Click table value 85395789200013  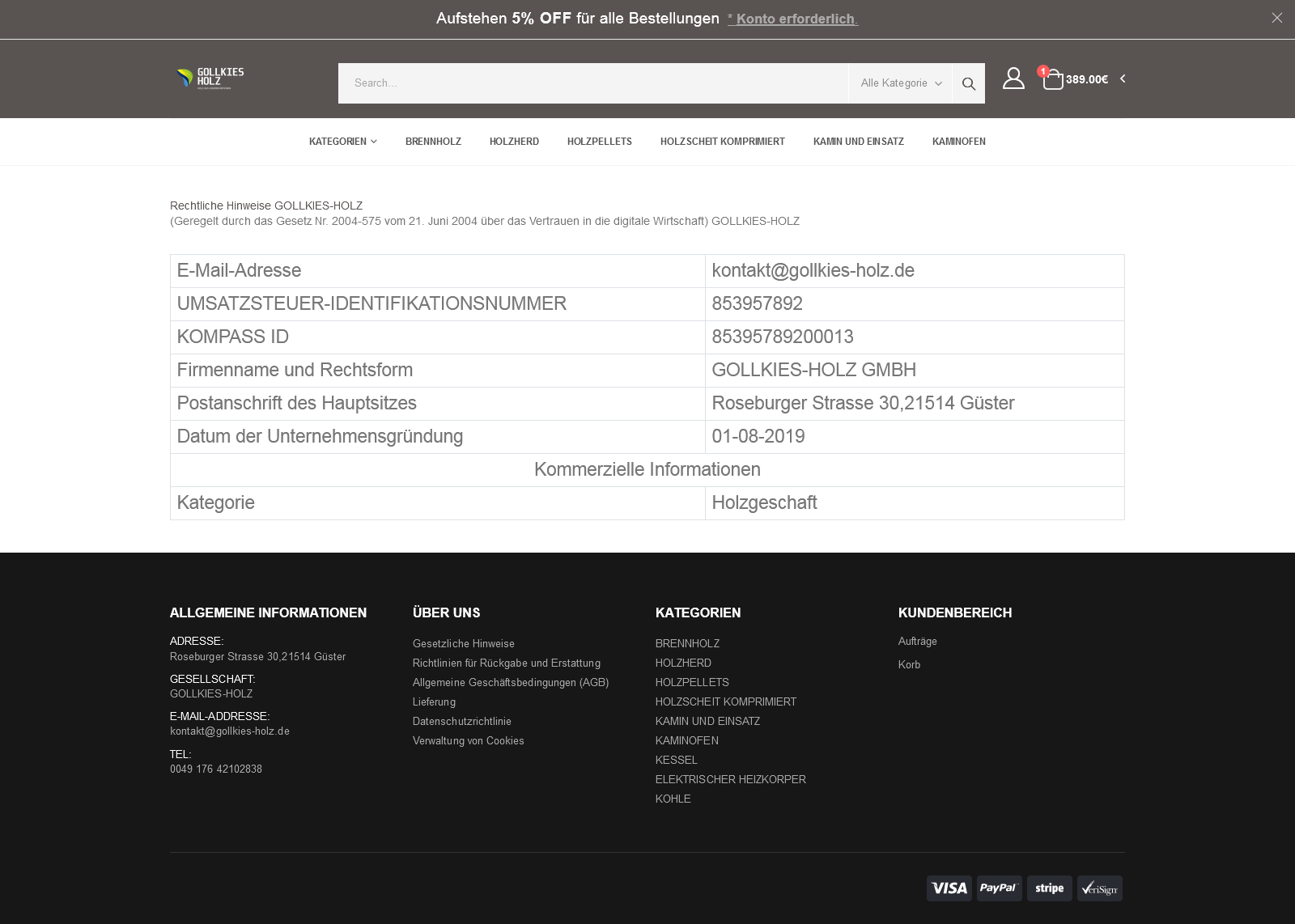coord(783,337)
